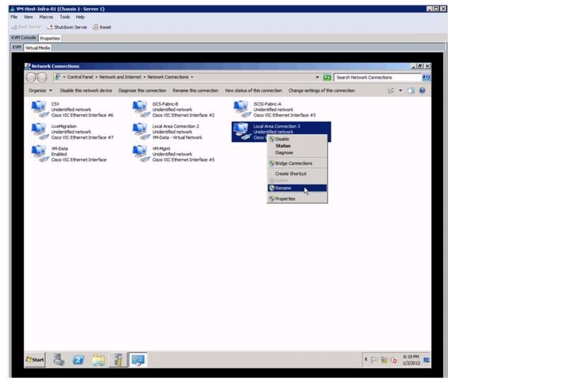Choose Bridge Connections in context menu
The width and height of the screenshot is (576, 384).
297,163
